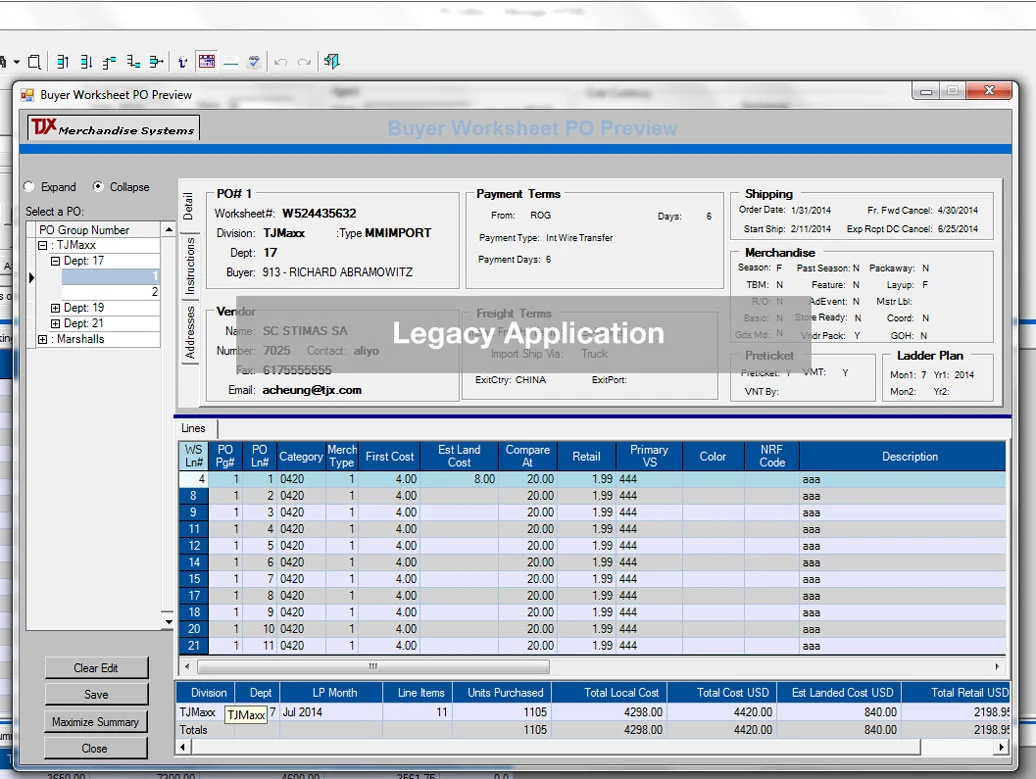The image size is (1036, 779).
Task: Click summary grid scroll right arrow
Action: (x=1002, y=747)
